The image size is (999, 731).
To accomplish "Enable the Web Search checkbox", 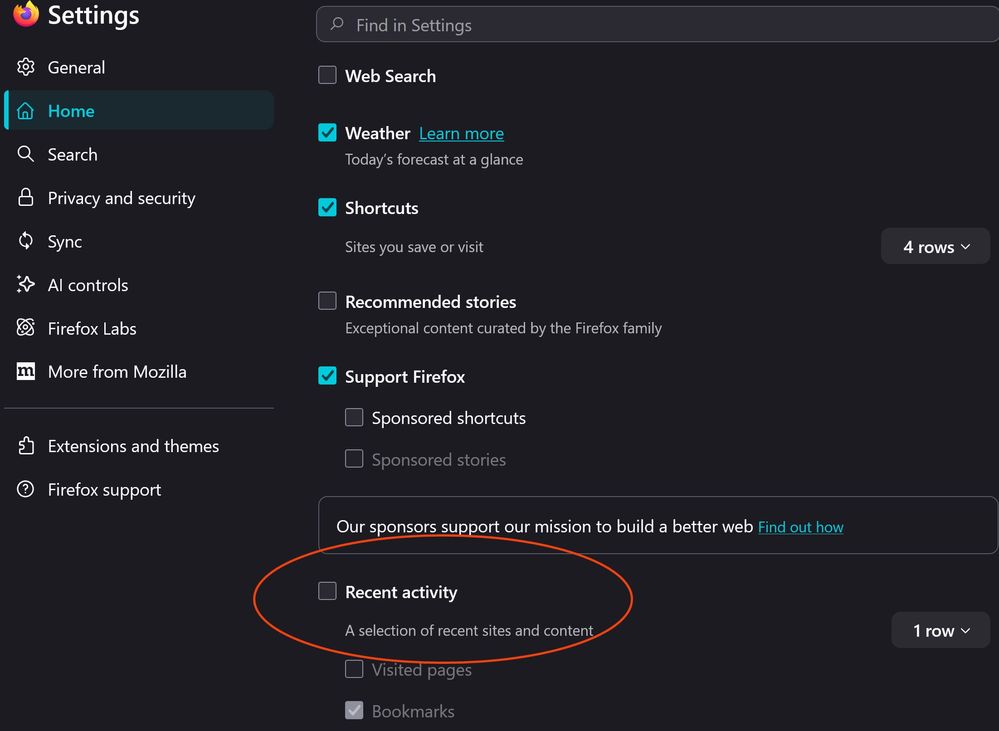I will [327, 75].
